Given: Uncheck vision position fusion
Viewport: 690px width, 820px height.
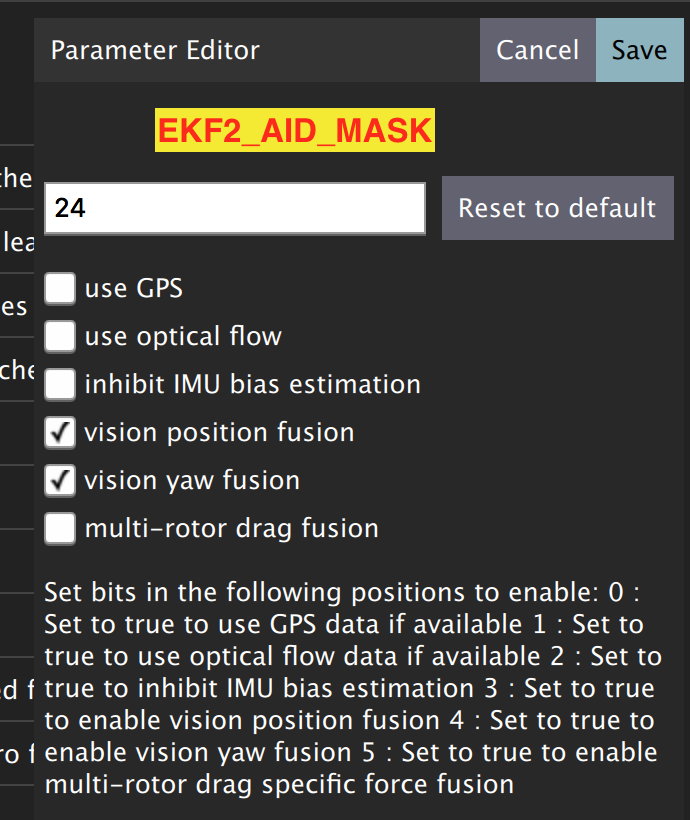Looking at the screenshot, I should click(x=60, y=432).
